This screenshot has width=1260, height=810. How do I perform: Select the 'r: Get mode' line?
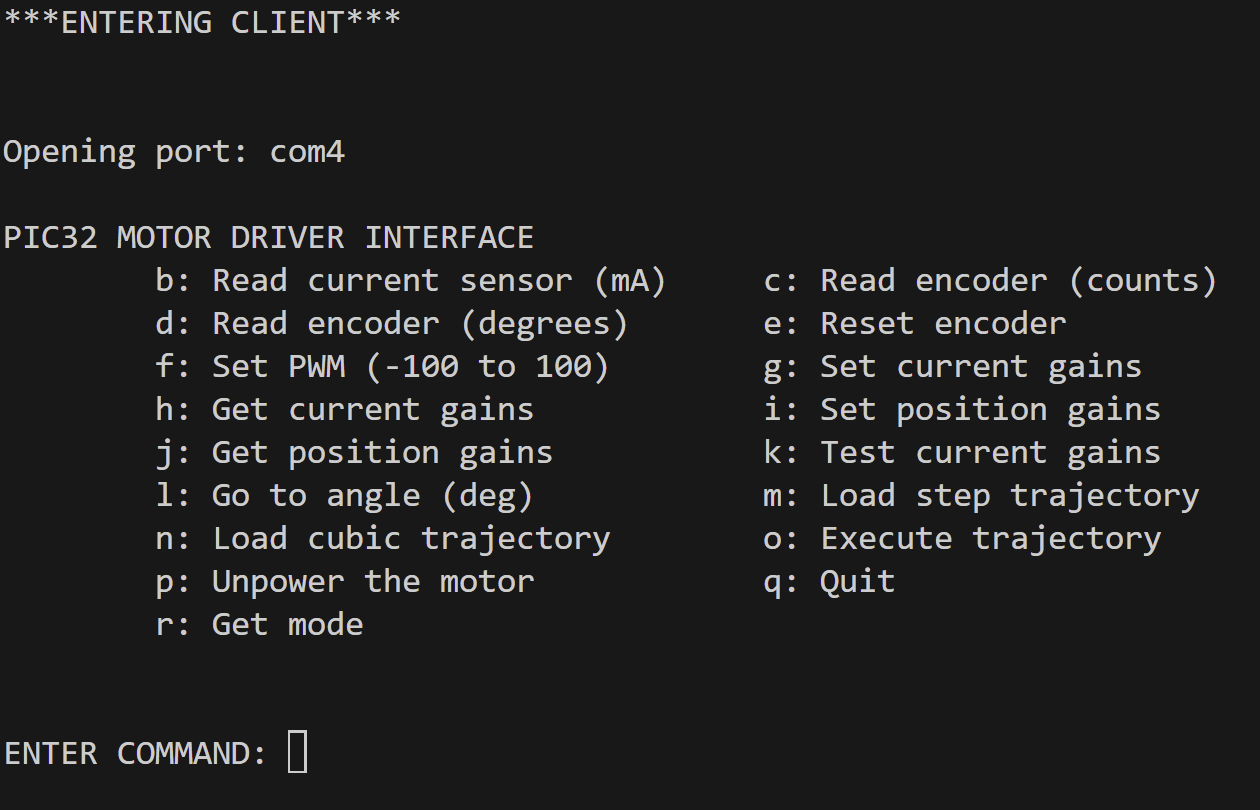pyautogui.click(x=259, y=625)
